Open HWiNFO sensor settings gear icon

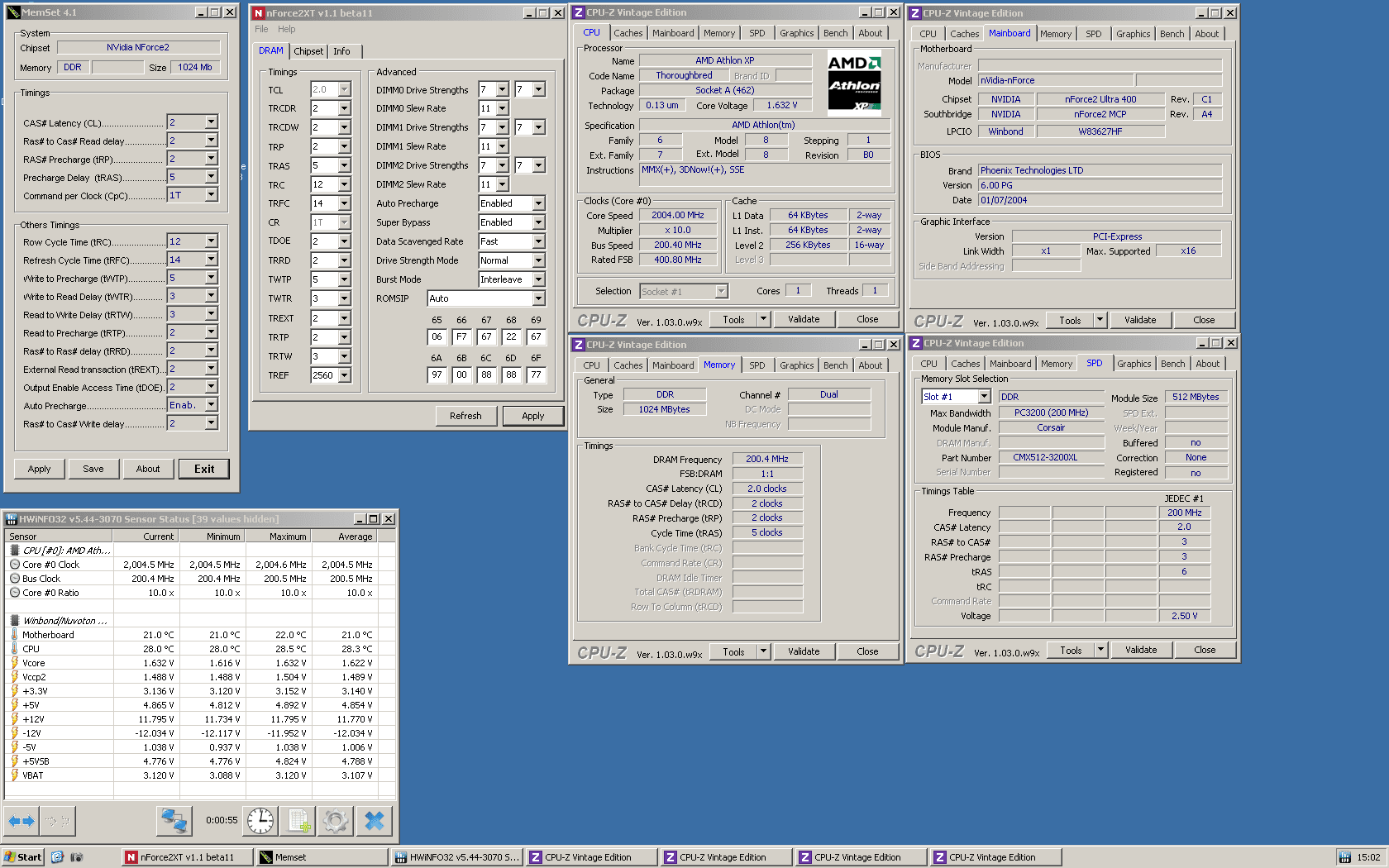pyautogui.click(x=336, y=821)
